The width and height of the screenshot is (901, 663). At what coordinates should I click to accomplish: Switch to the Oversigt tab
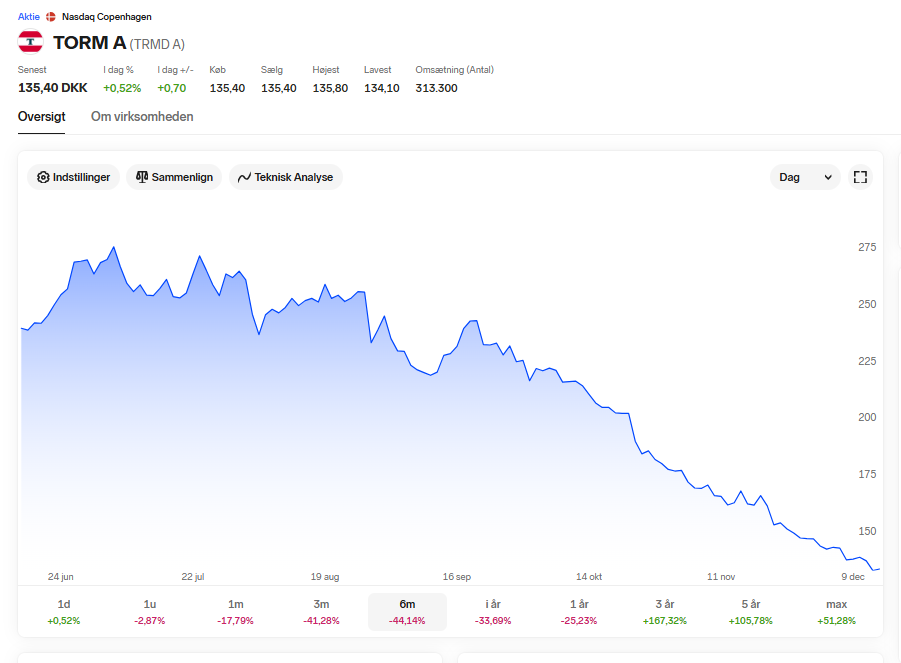coord(41,117)
